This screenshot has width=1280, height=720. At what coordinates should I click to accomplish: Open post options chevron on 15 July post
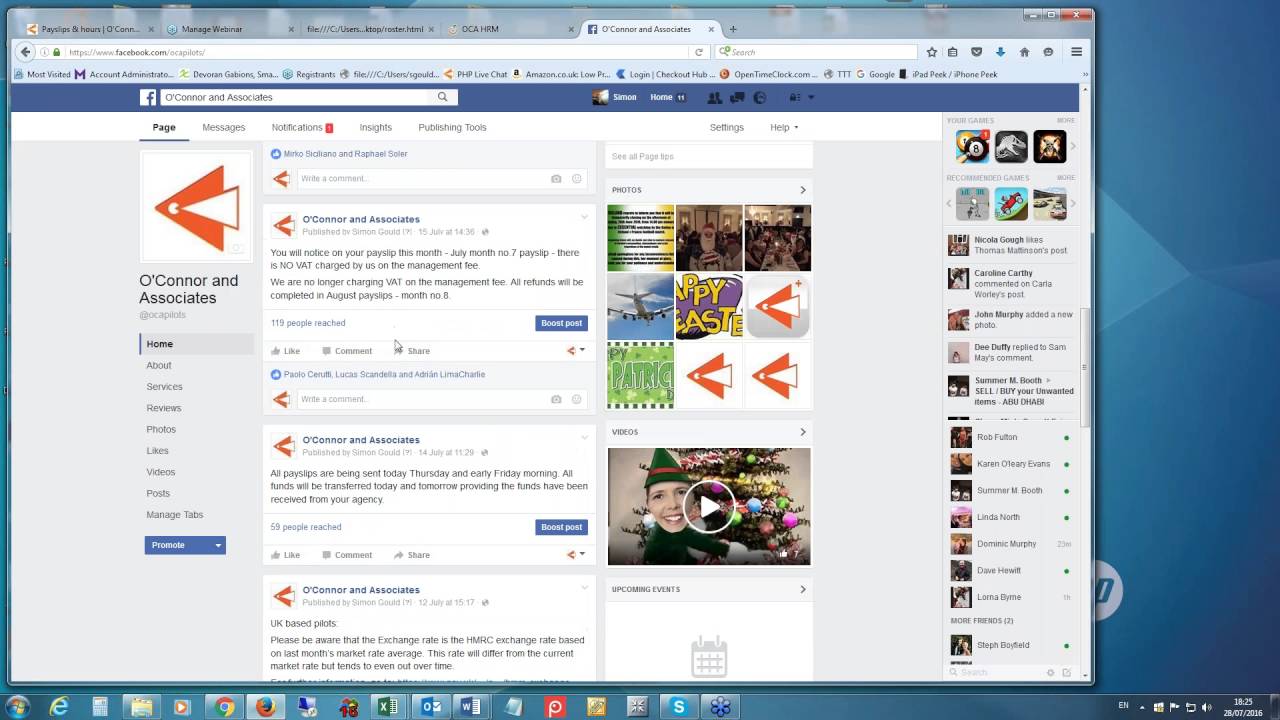(x=585, y=217)
